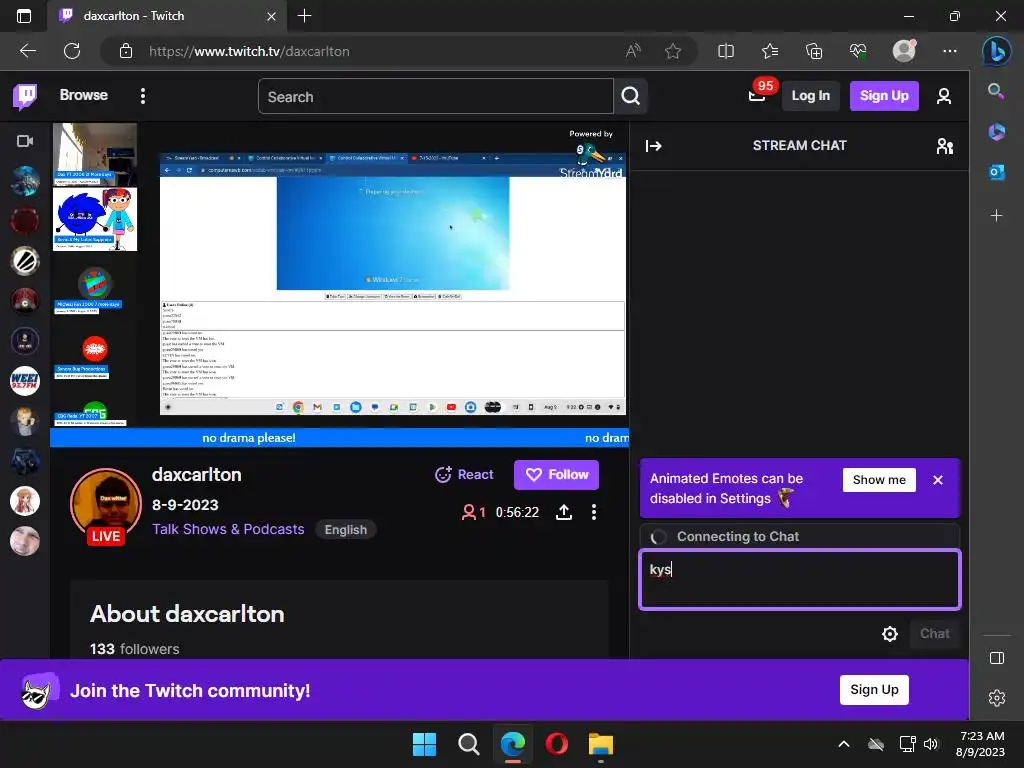
Task: Open the user account icon in Twitch header
Action: click(x=943, y=96)
